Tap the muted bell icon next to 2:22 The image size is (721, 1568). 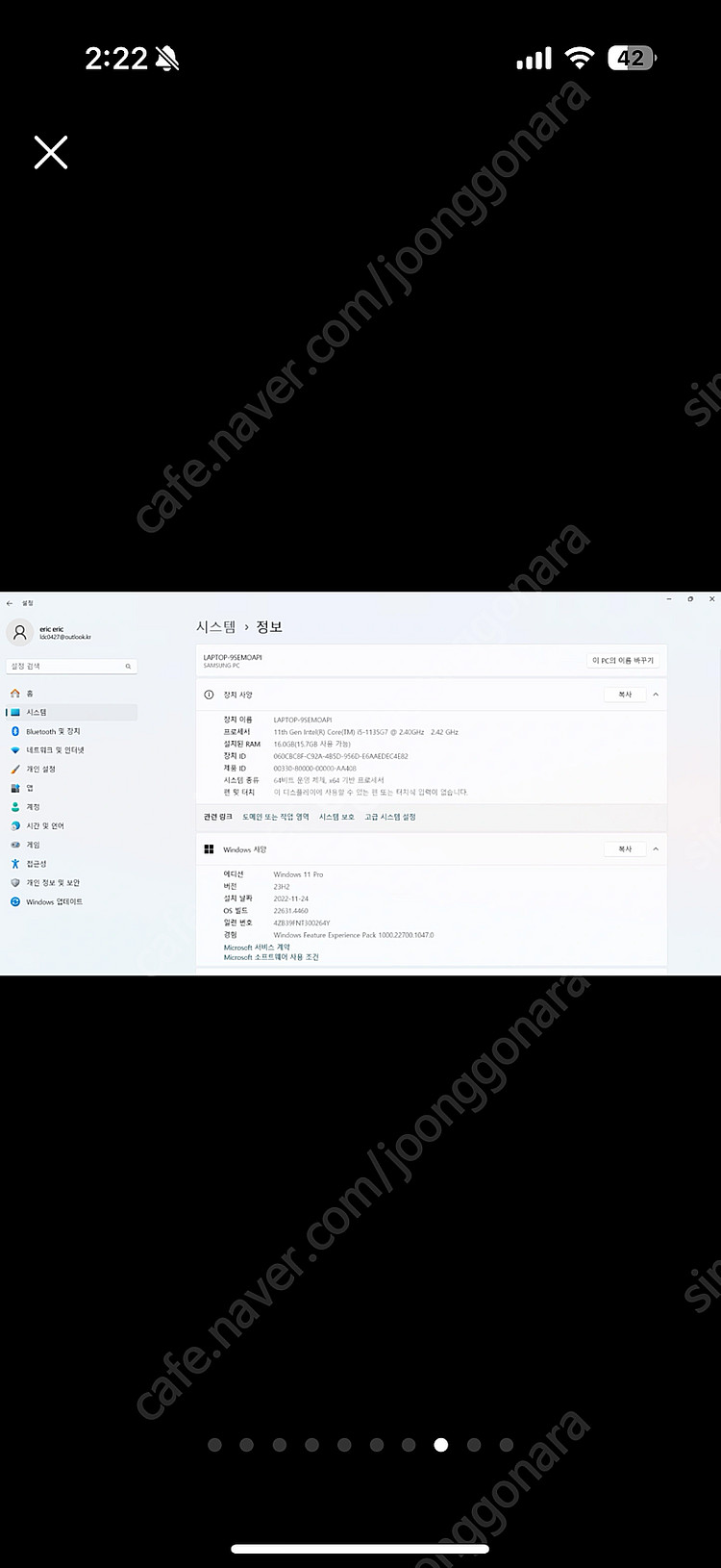pyautogui.click(x=167, y=59)
